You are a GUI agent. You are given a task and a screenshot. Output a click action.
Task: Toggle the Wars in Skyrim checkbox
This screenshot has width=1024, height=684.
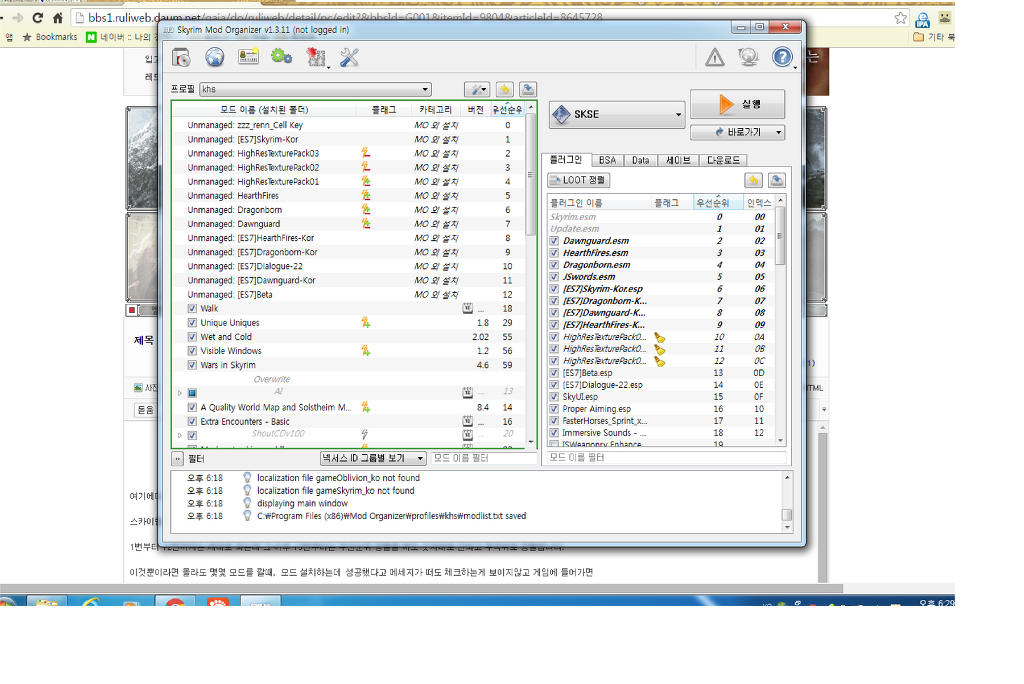(x=192, y=365)
